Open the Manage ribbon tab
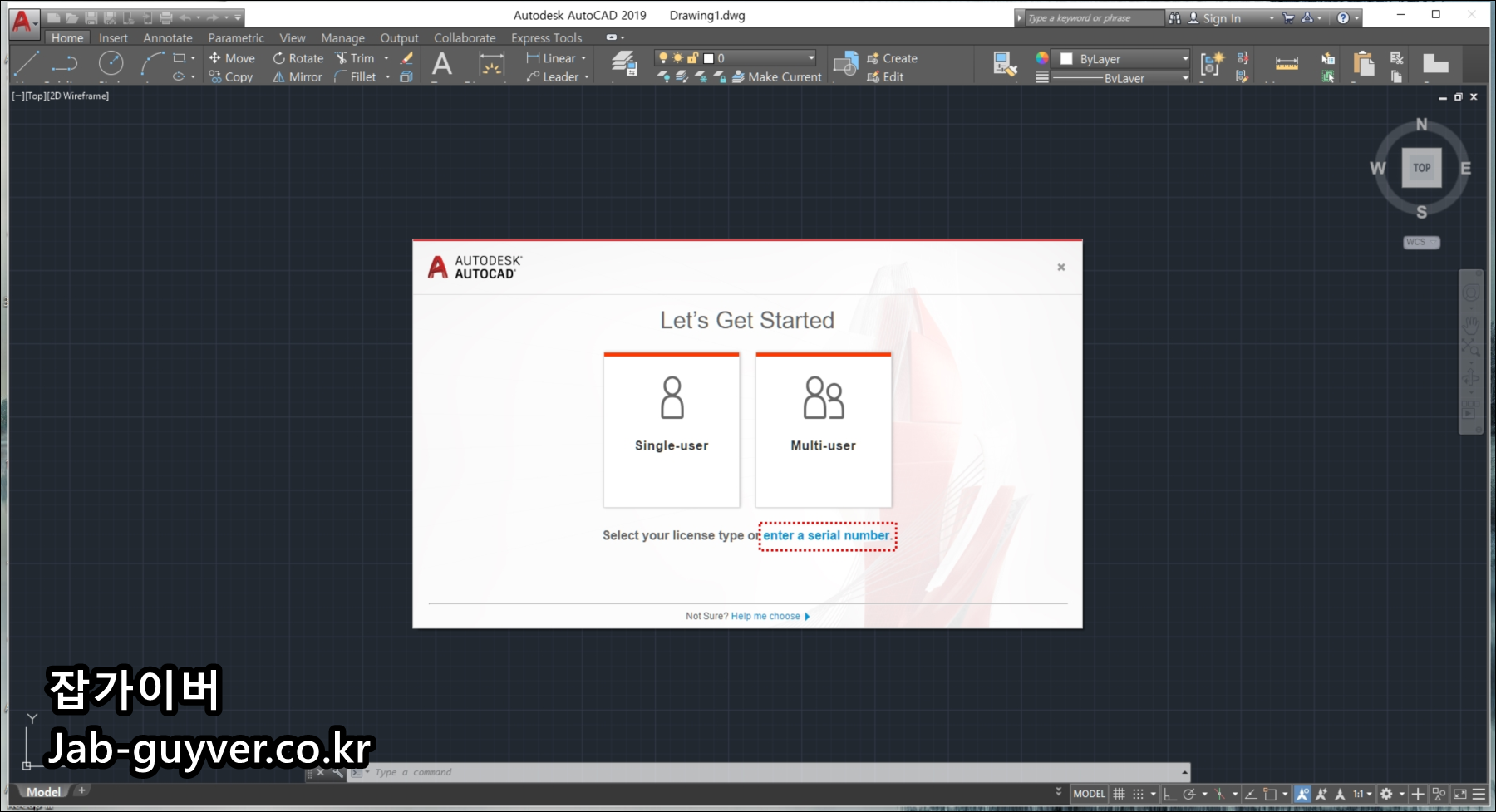Image resolution: width=1496 pixels, height=812 pixels. click(x=342, y=37)
